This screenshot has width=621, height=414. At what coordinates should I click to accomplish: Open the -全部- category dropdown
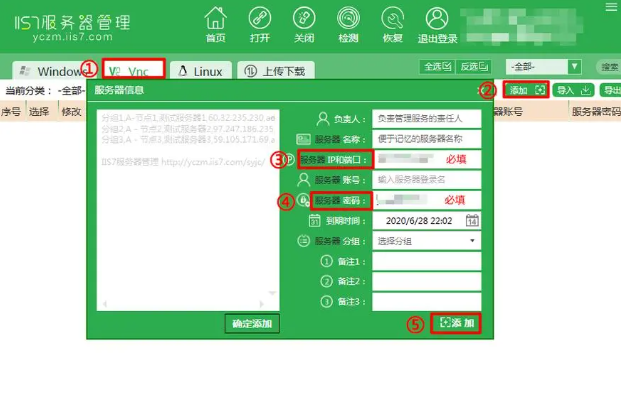(543, 67)
